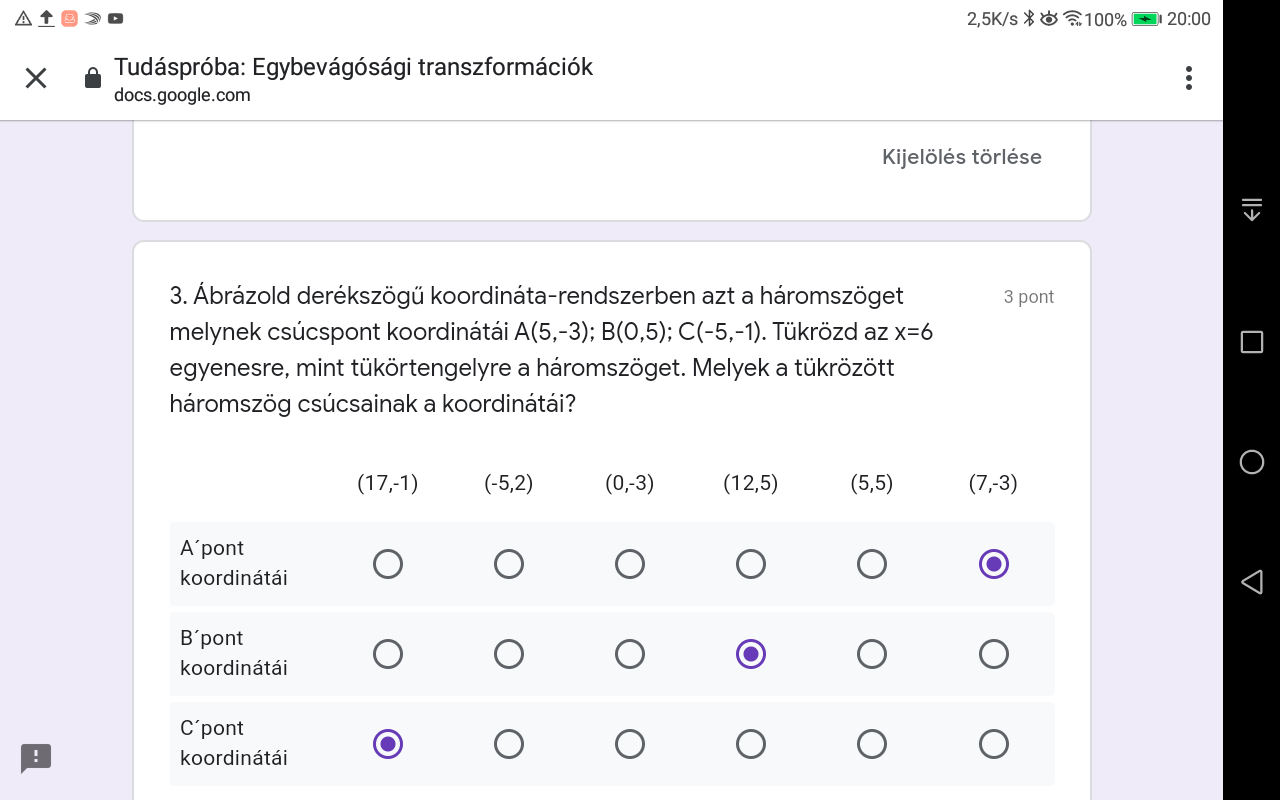Screen dimensions: 1280x800
Task: Pick (17,-1) in the A´pont row
Action: pos(388,564)
